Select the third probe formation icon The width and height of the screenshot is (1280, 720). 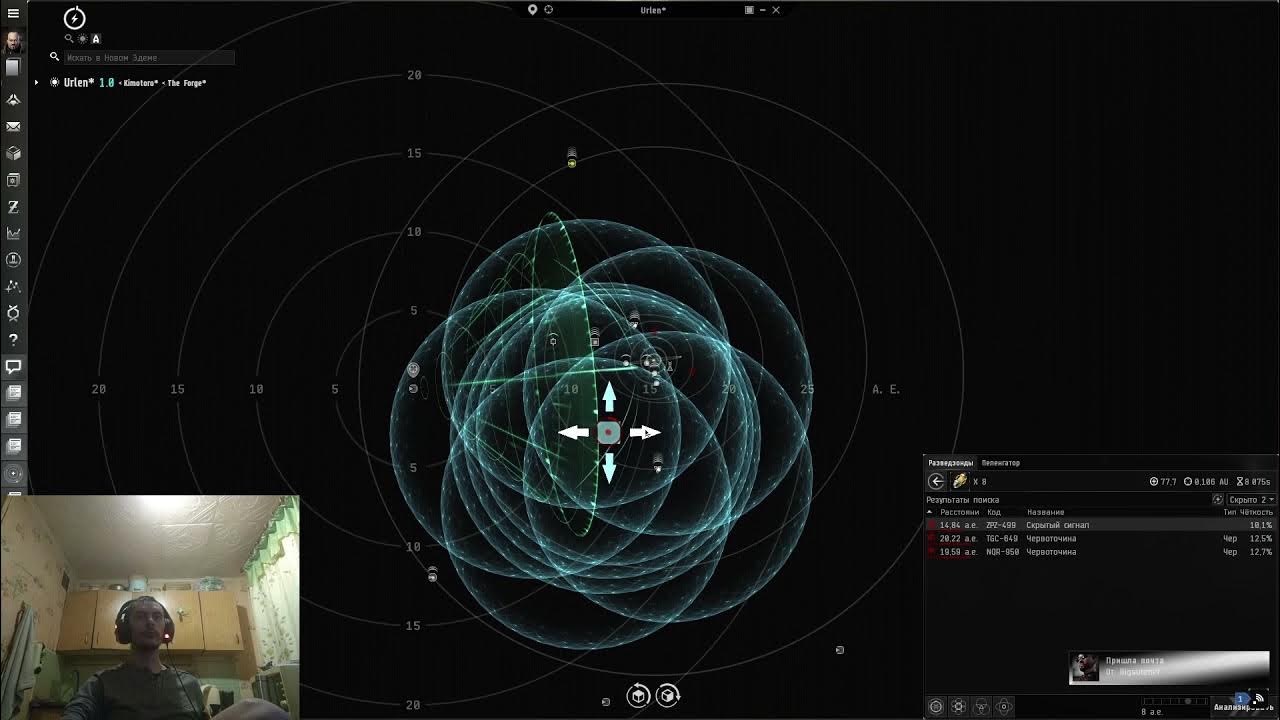[982, 706]
